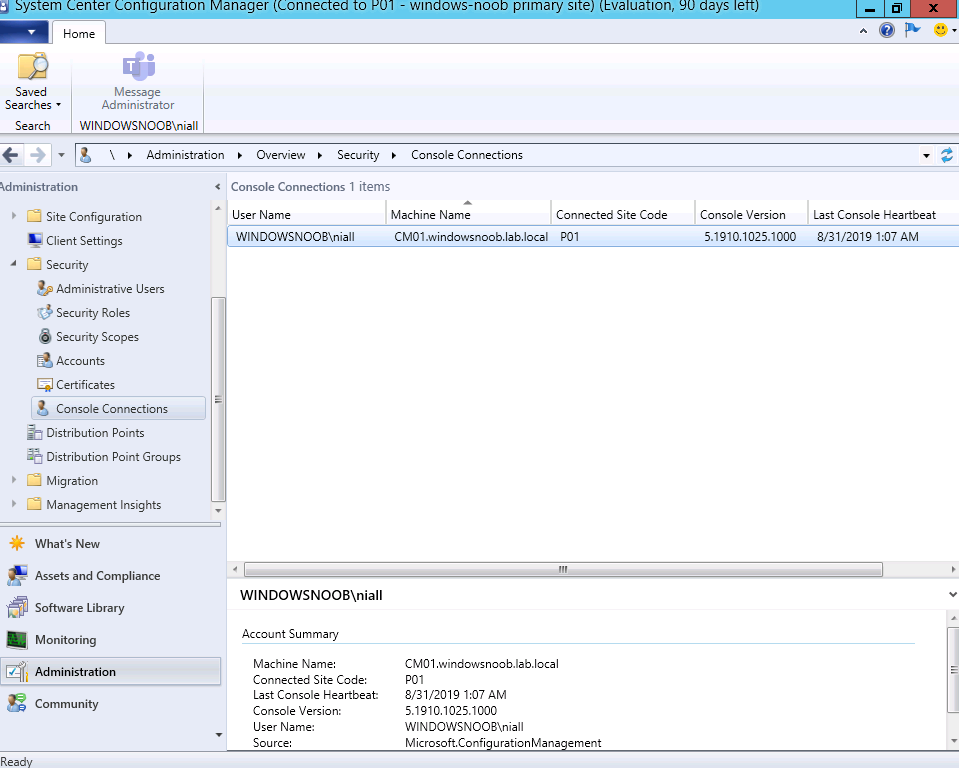Collapse the WINDOWSNOOB\niall details pane
Viewport: 959px width, 768px height.
[x=952, y=594]
